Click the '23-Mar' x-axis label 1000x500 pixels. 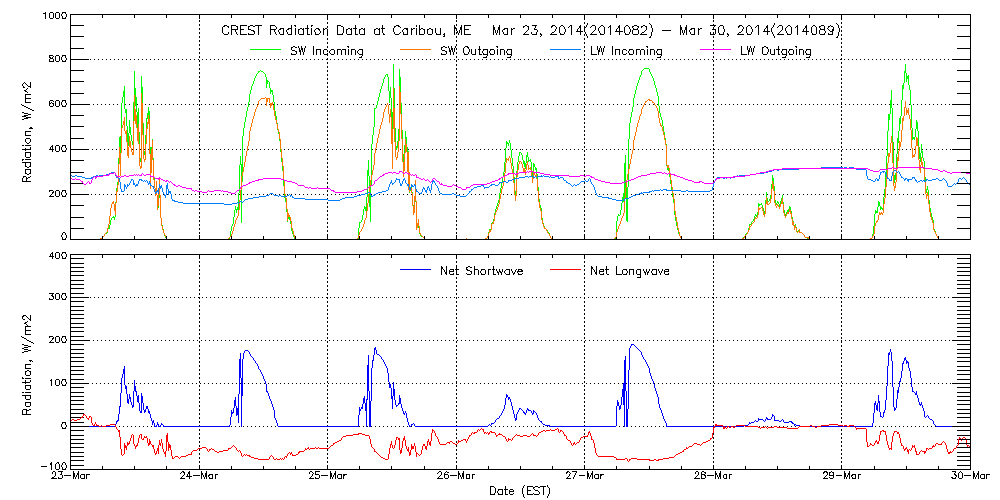coord(71,476)
